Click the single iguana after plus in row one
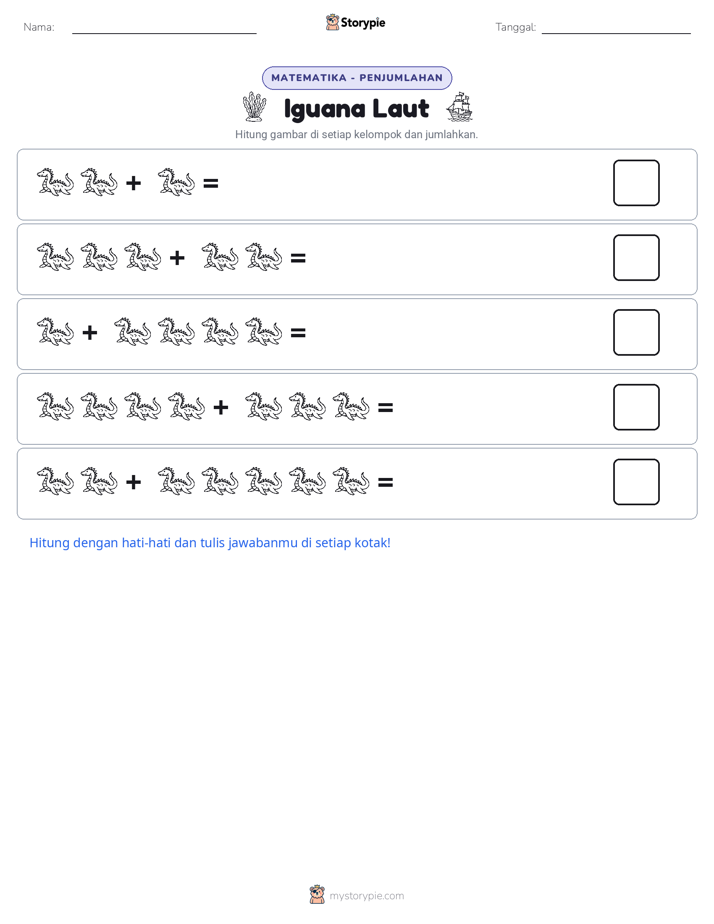714x924 pixels. (176, 182)
